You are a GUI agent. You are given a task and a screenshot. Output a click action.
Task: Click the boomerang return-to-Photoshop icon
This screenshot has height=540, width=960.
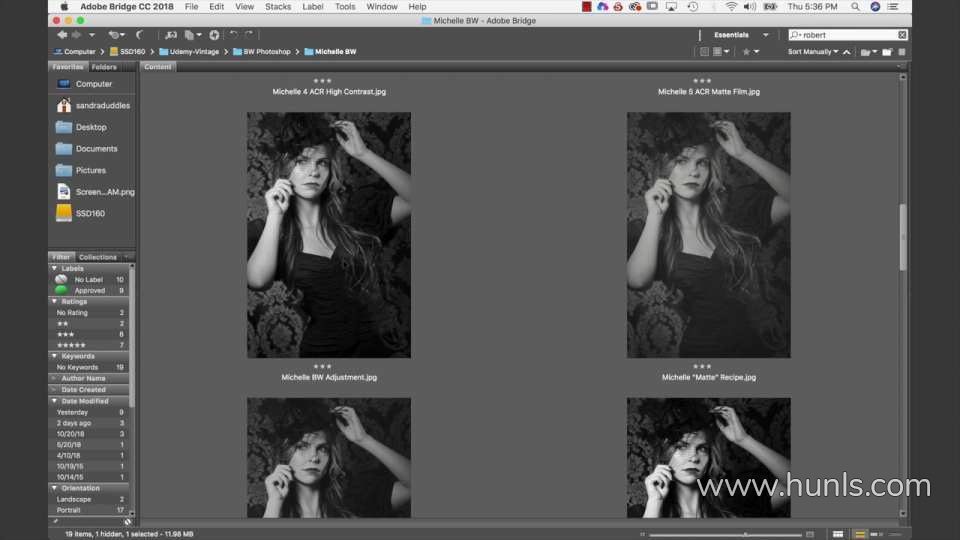pos(140,35)
